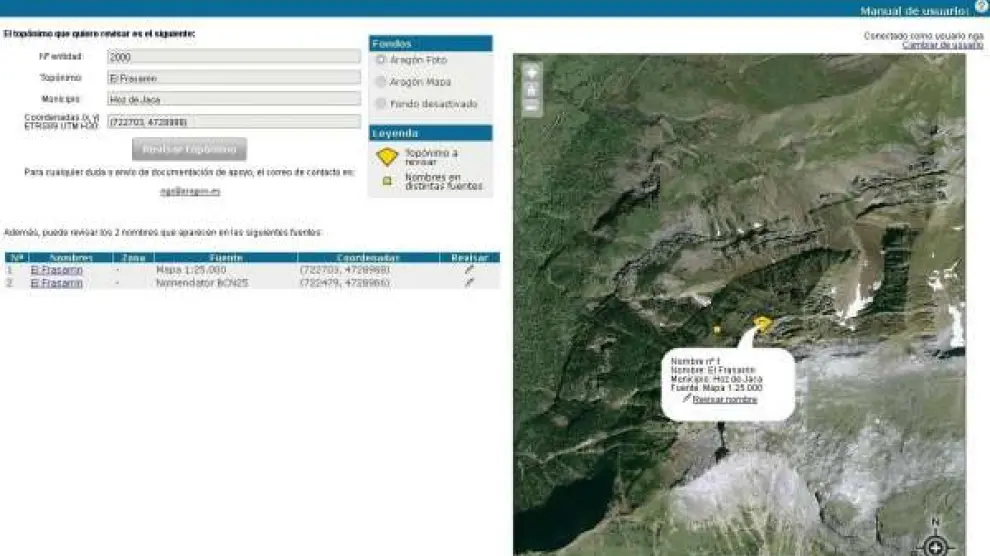Click the compass rose on the map
990x556 pixels.
coord(935,545)
